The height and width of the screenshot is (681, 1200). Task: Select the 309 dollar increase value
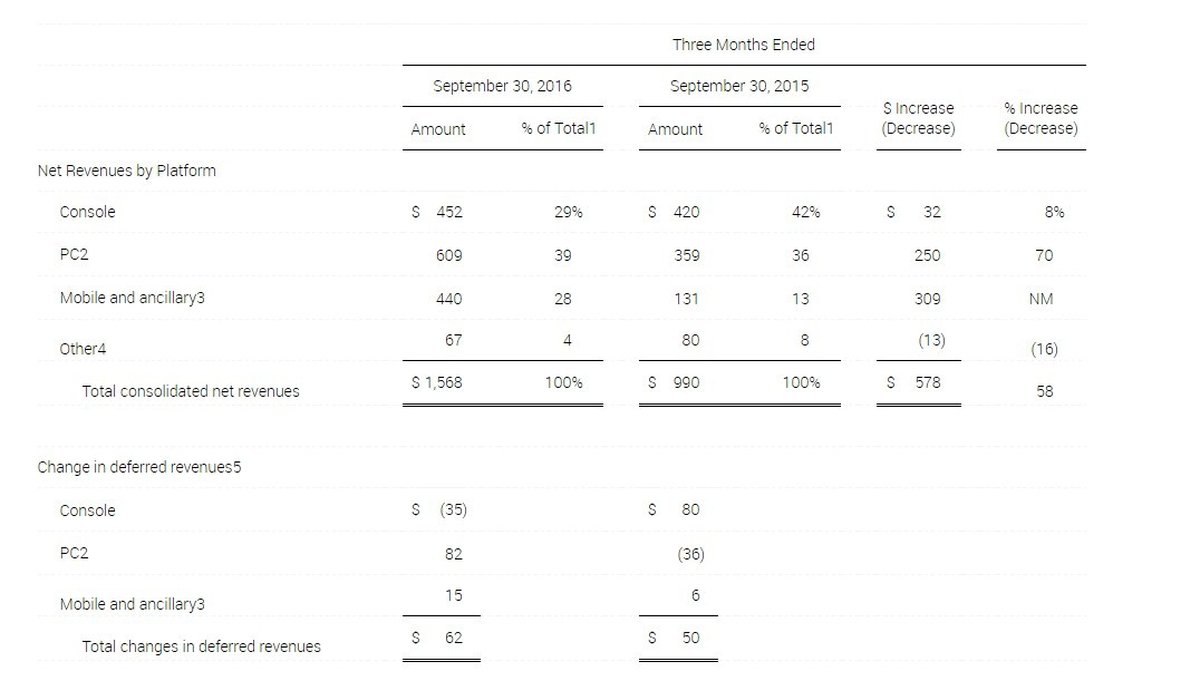click(927, 298)
